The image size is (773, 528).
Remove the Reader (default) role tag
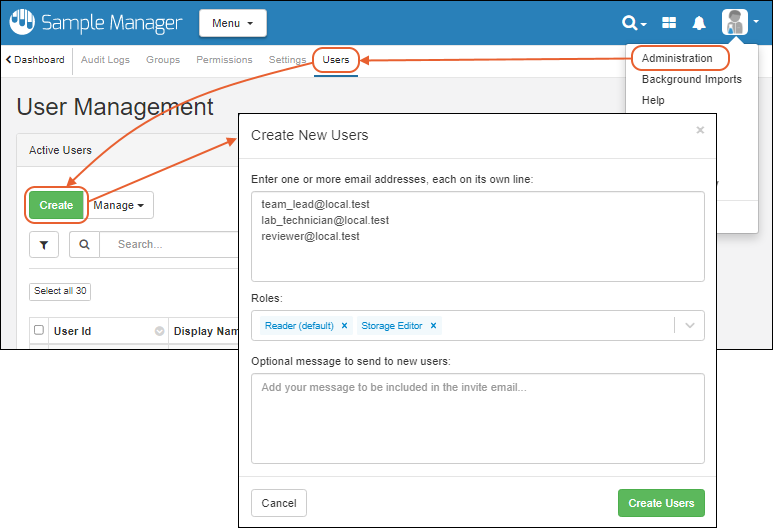pos(344,326)
